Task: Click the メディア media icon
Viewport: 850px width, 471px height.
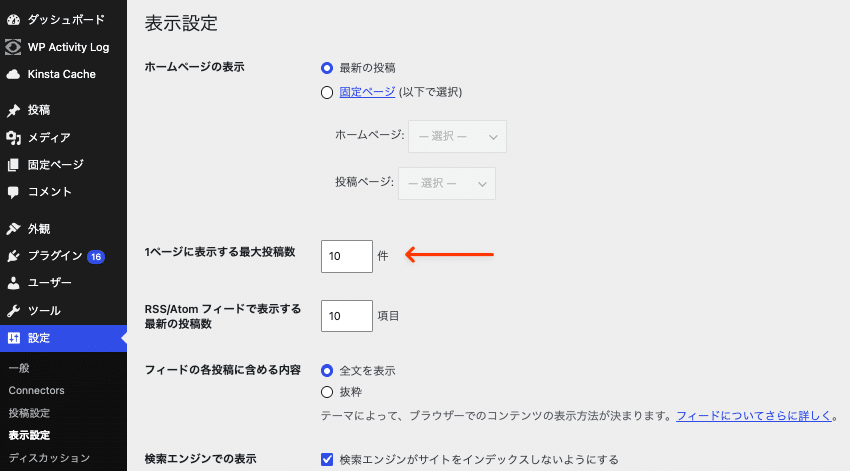Action: pos(14,138)
